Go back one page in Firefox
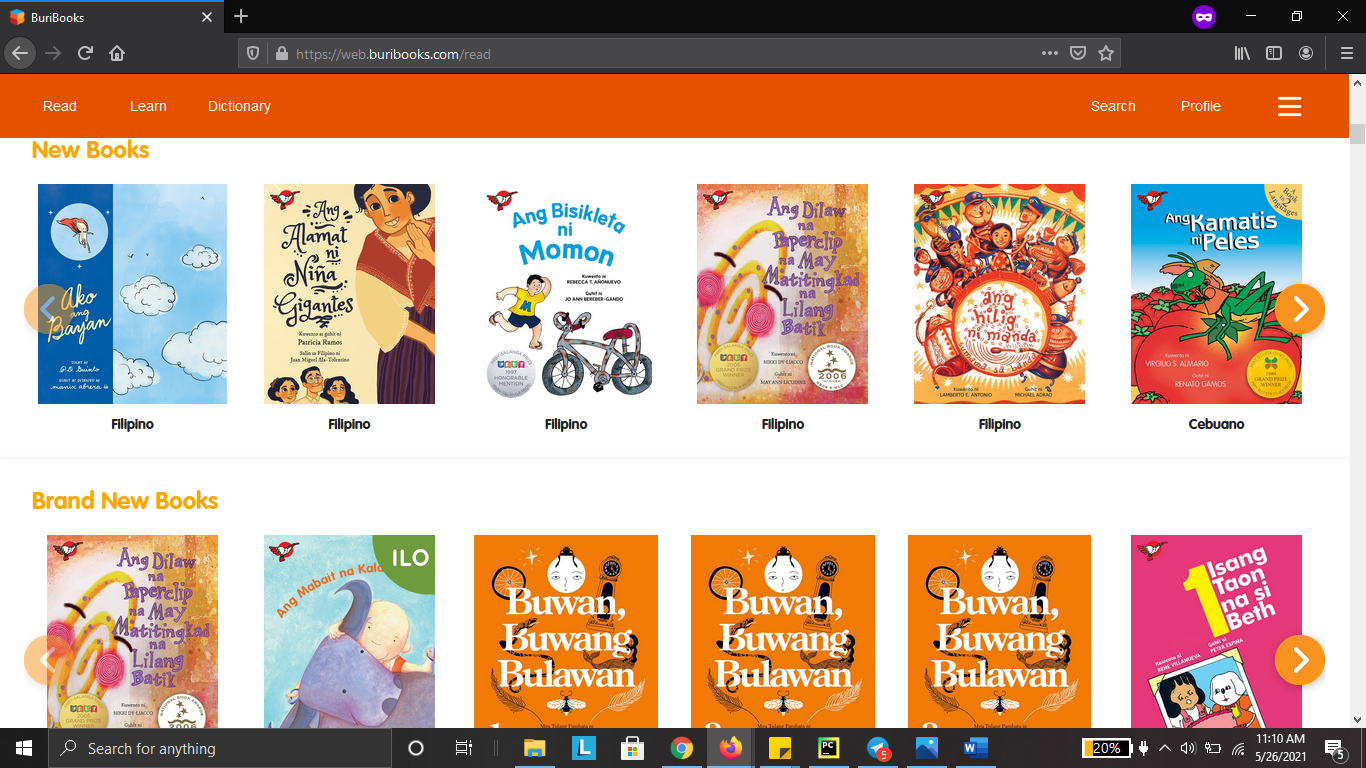This screenshot has height=768, width=1366. (x=20, y=53)
